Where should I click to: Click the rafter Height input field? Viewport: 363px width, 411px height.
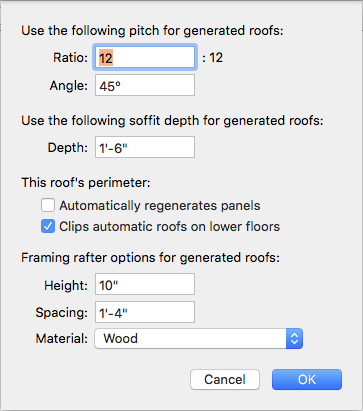tap(145, 284)
